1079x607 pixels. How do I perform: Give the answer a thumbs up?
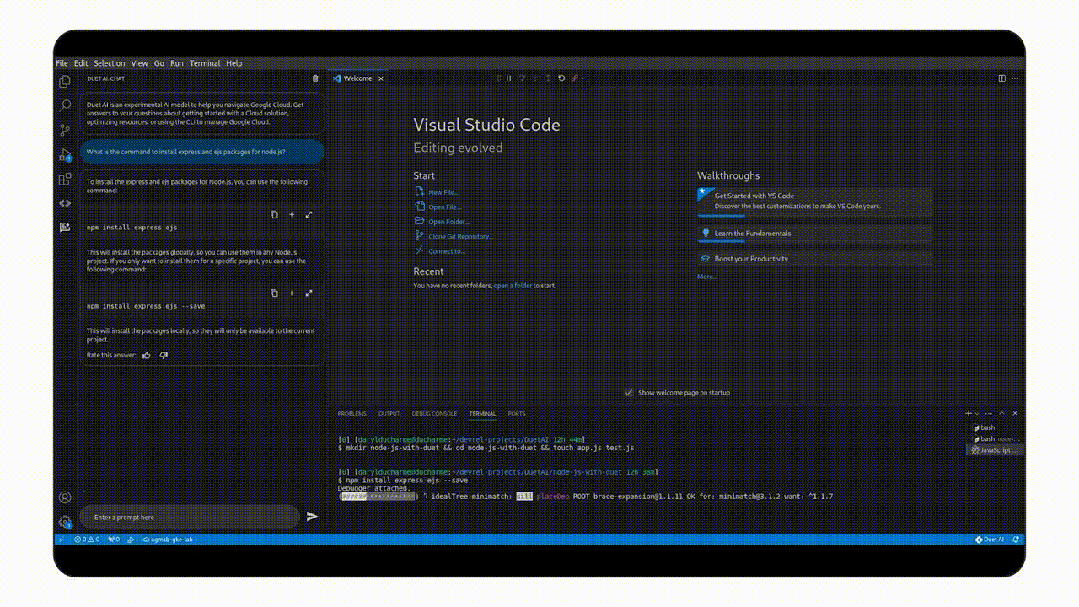pyautogui.click(x=146, y=355)
